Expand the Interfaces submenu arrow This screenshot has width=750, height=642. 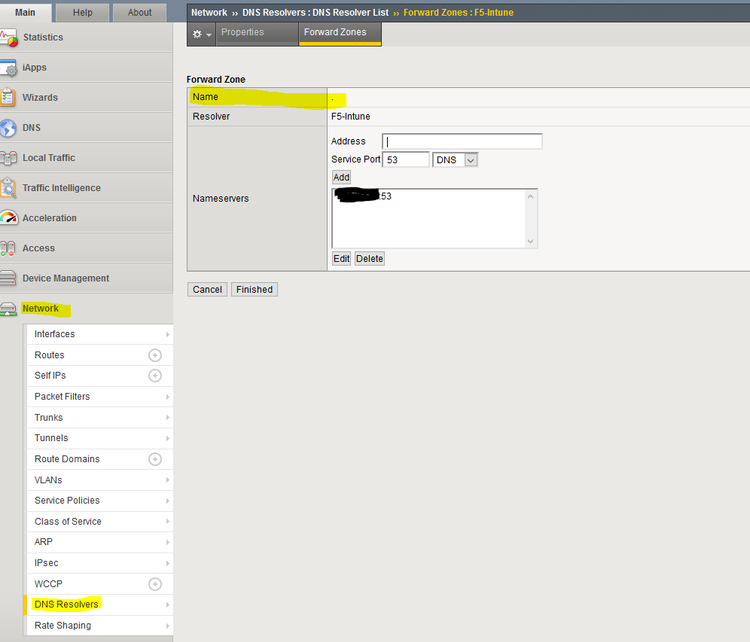point(167,334)
